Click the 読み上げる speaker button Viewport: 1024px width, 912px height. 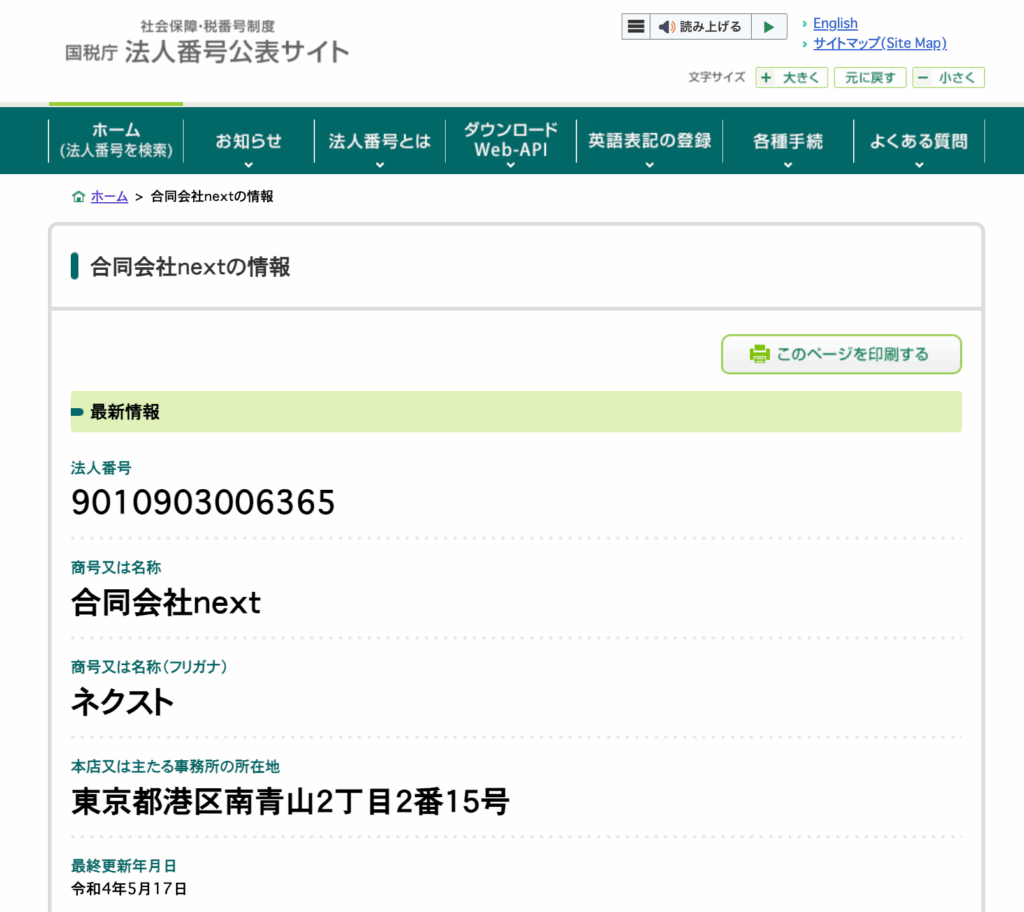[x=700, y=27]
